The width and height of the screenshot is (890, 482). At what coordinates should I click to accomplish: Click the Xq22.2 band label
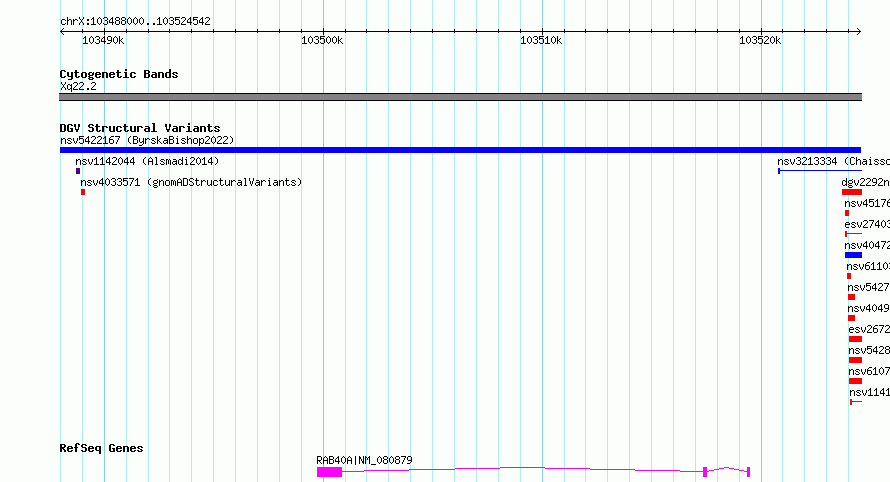pyautogui.click(x=78, y=86)
